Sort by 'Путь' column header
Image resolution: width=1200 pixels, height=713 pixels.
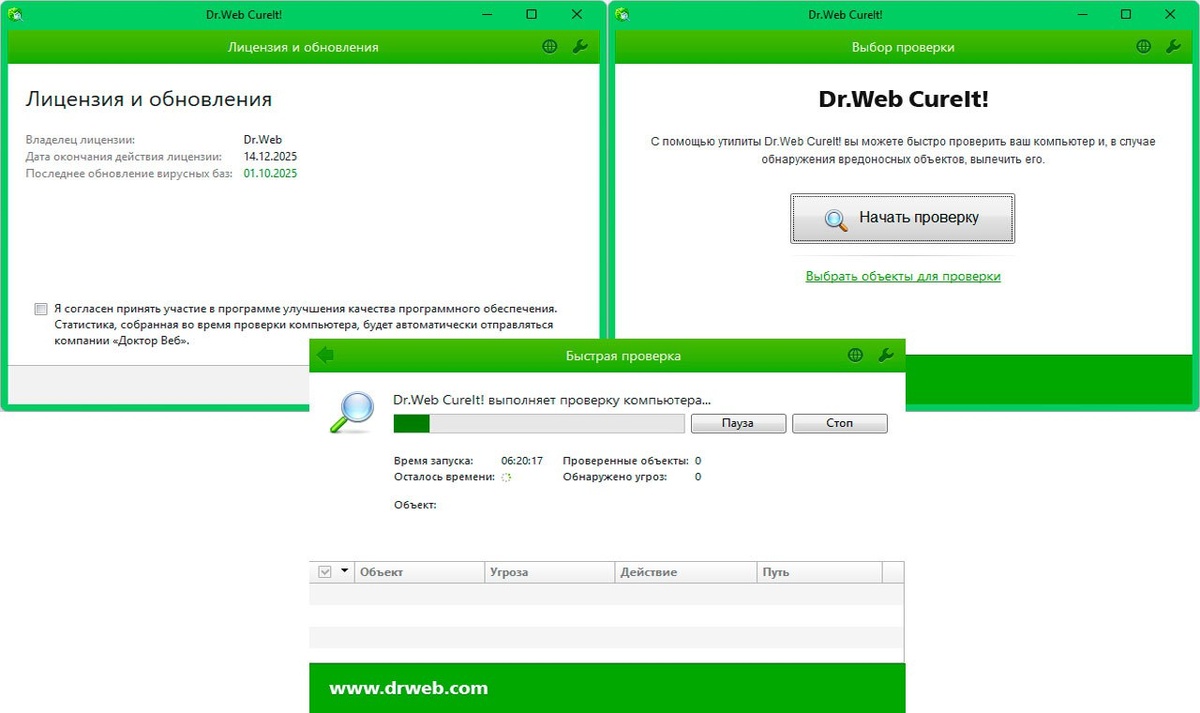coord(820,572)
